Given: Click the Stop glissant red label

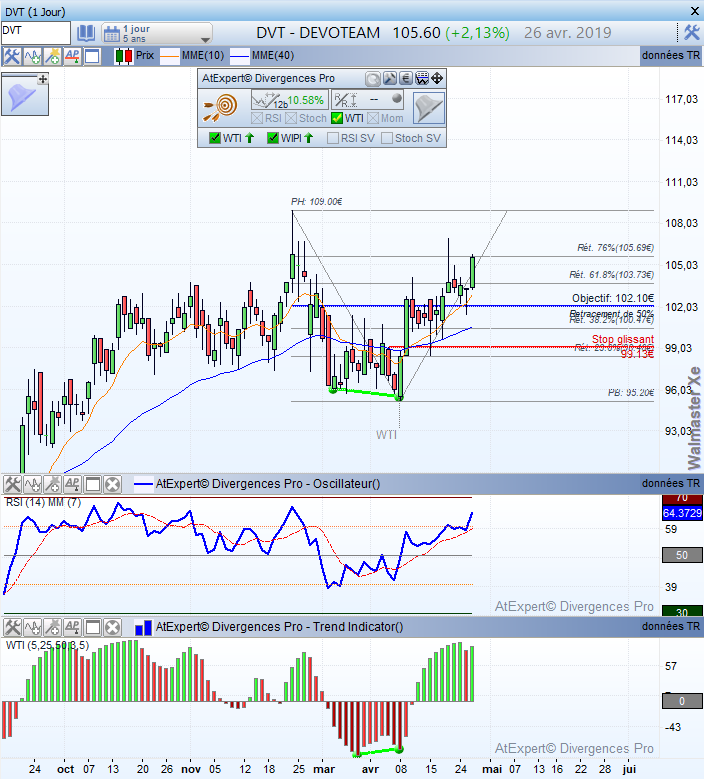Looking at the screenshot, I should (623, 339).
